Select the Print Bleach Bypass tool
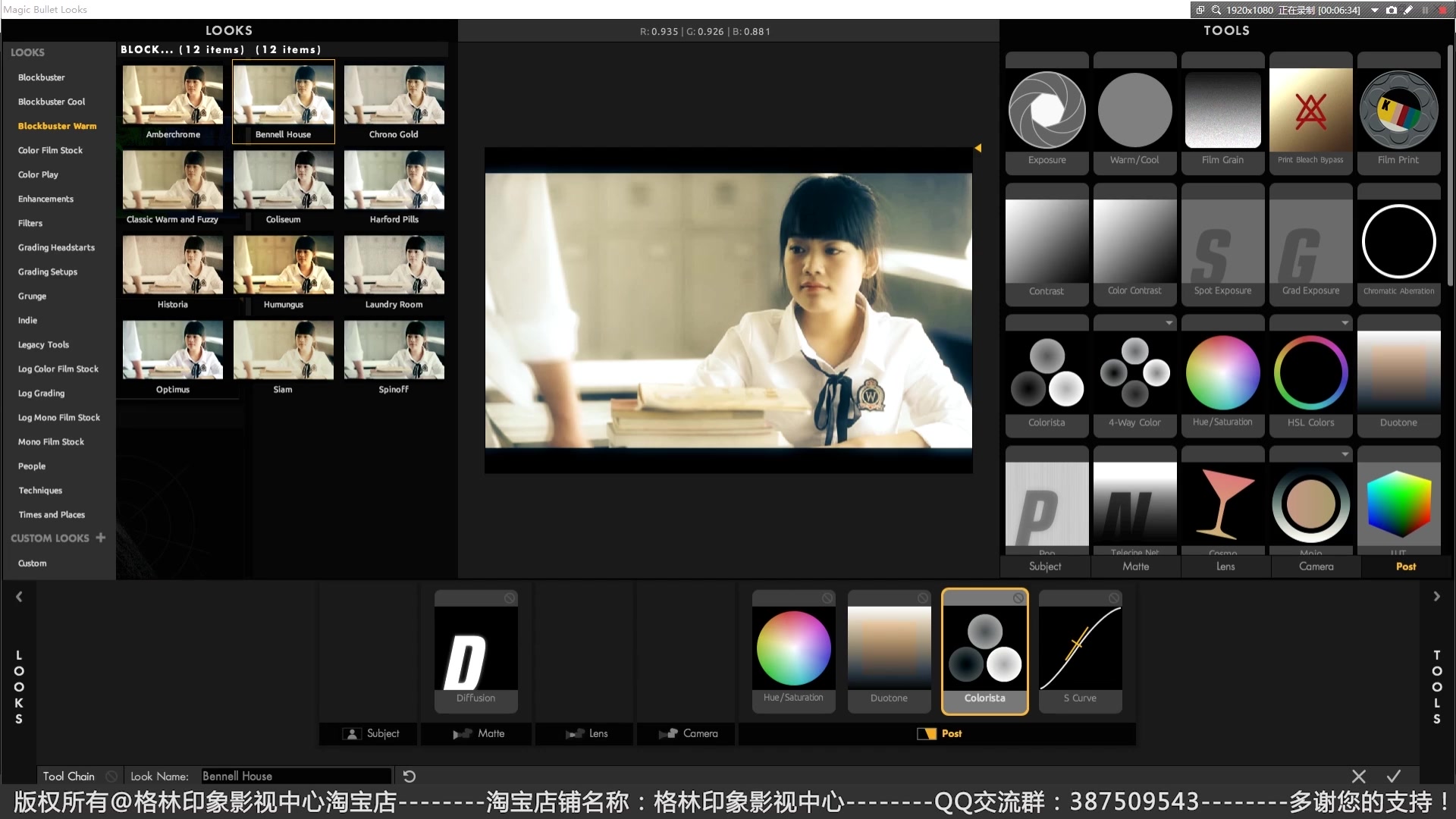This screenshot has height=819, width=1456. point(1310,114)
